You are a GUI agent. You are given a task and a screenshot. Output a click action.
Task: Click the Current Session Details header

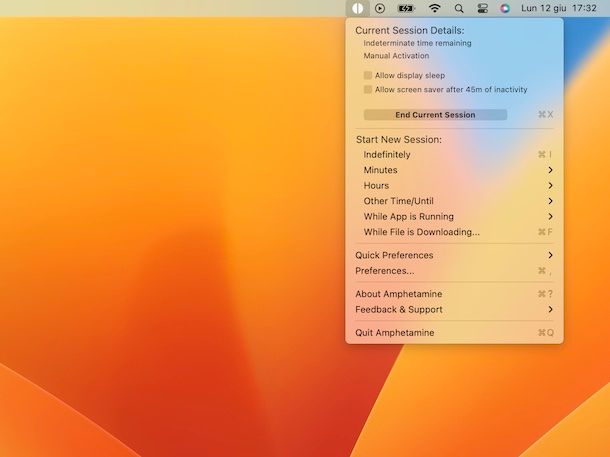coord(410,30)
